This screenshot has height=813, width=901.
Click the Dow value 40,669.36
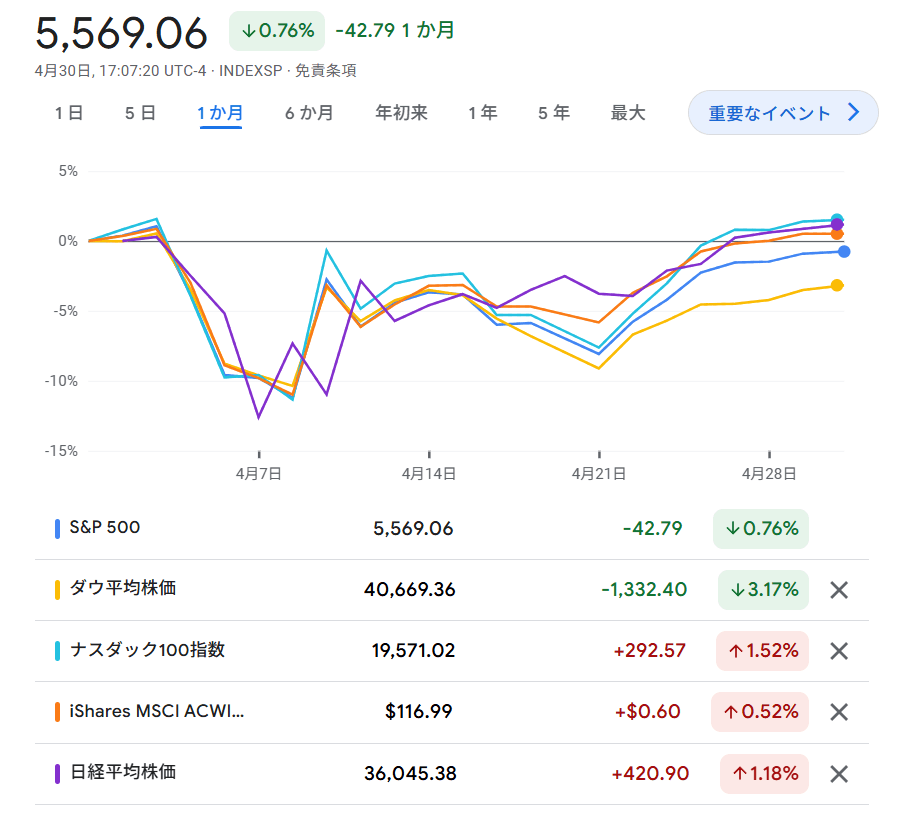[410, 589]
